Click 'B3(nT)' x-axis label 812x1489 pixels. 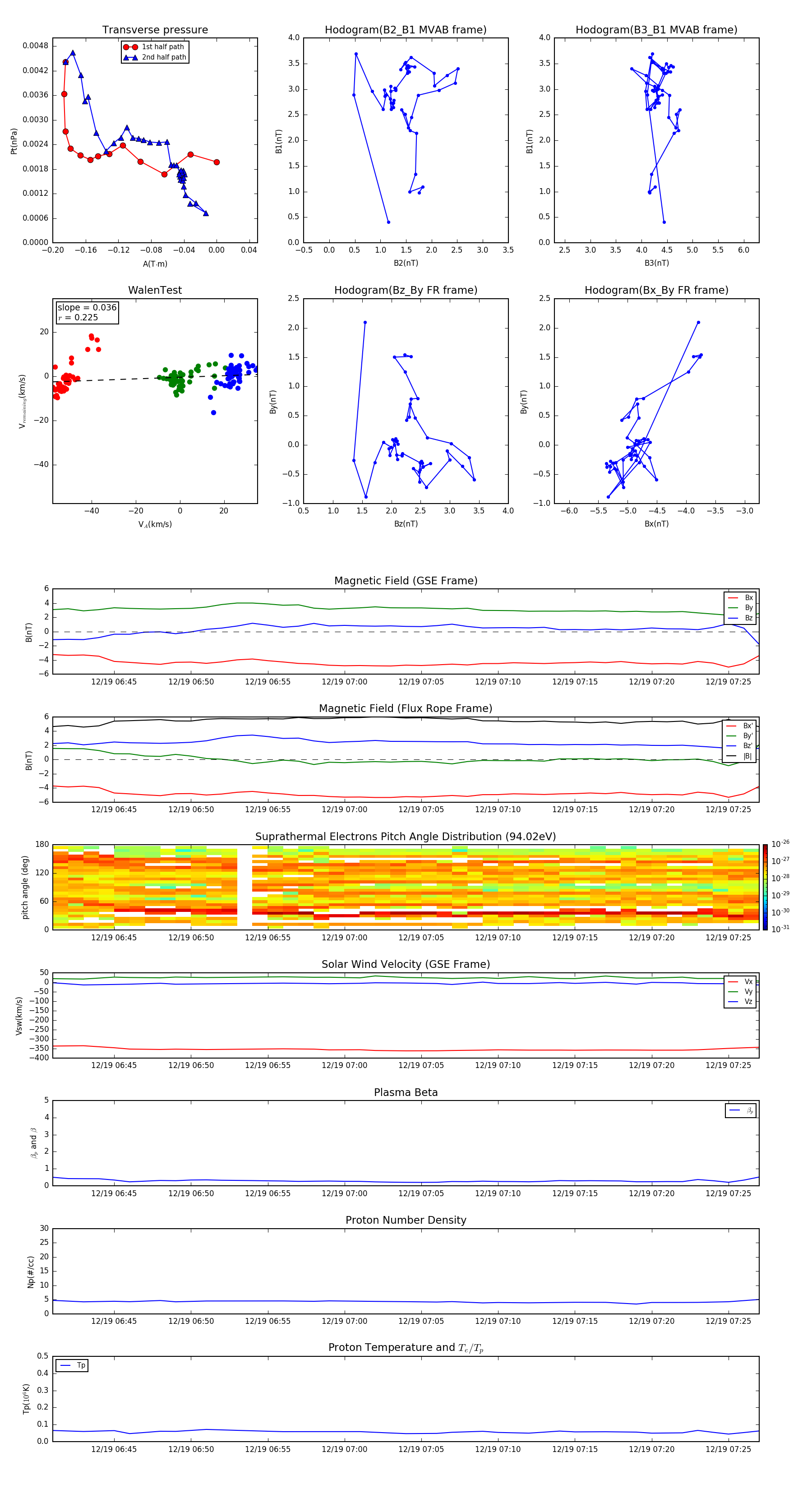pyautogui.click(x=656, y=263)
